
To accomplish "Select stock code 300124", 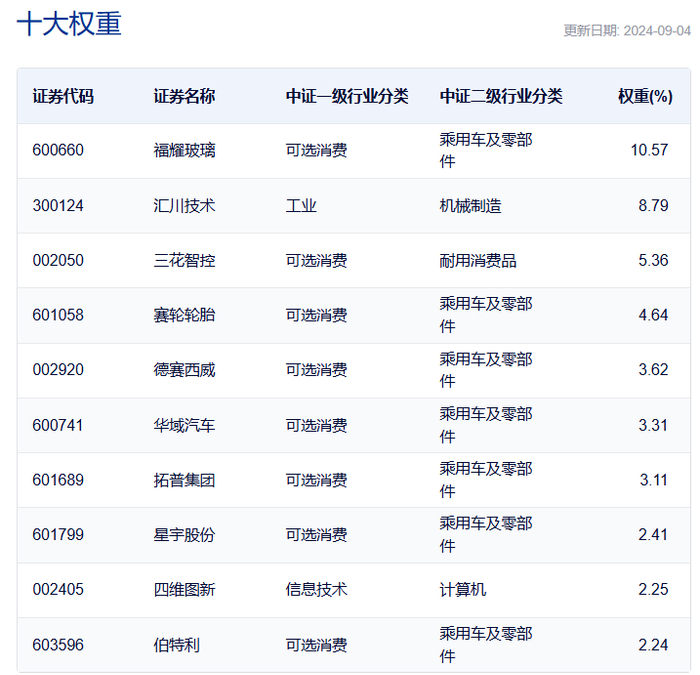I will [58, 206].
